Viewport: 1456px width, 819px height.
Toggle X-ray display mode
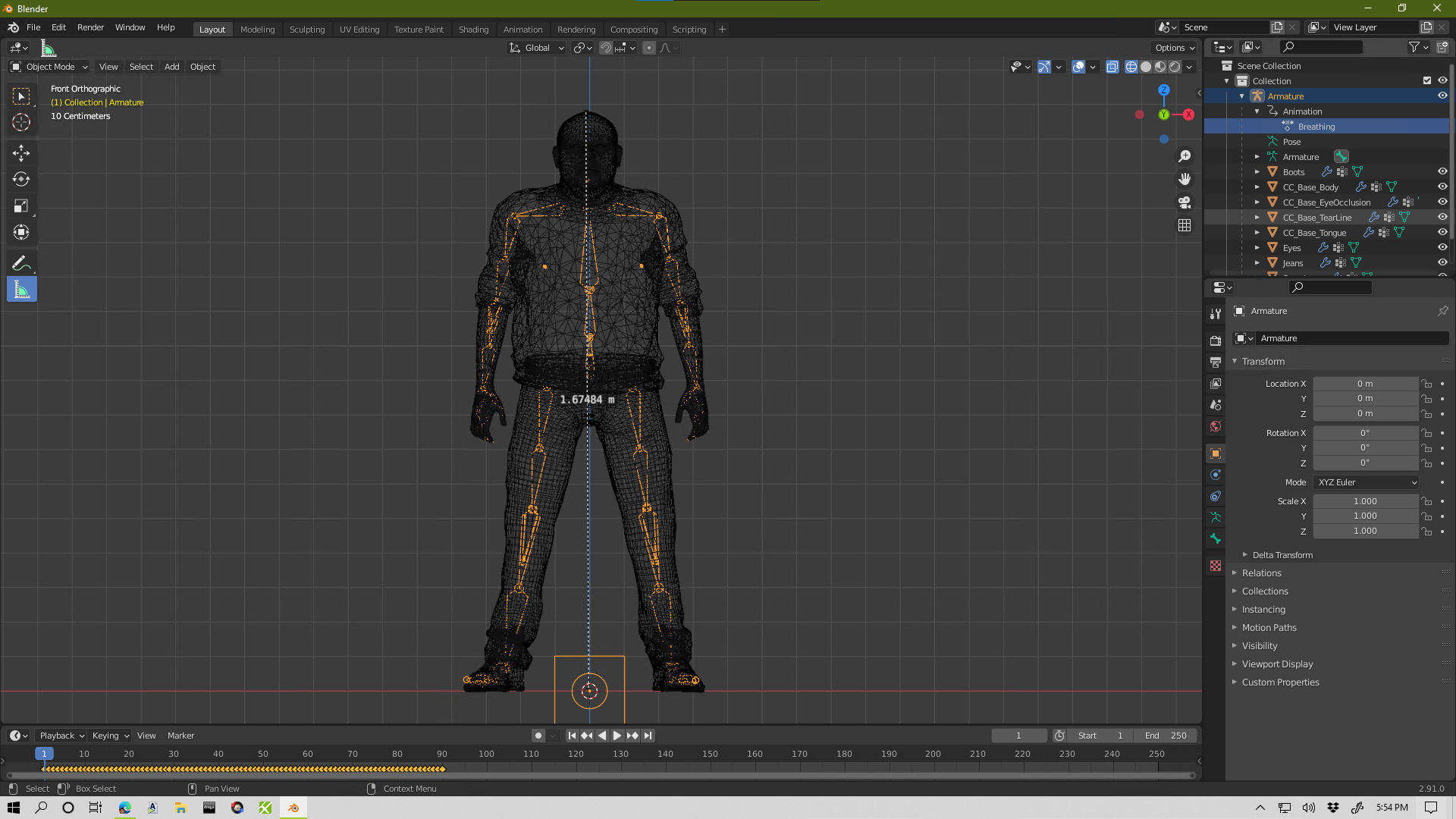pos(1112,67)
